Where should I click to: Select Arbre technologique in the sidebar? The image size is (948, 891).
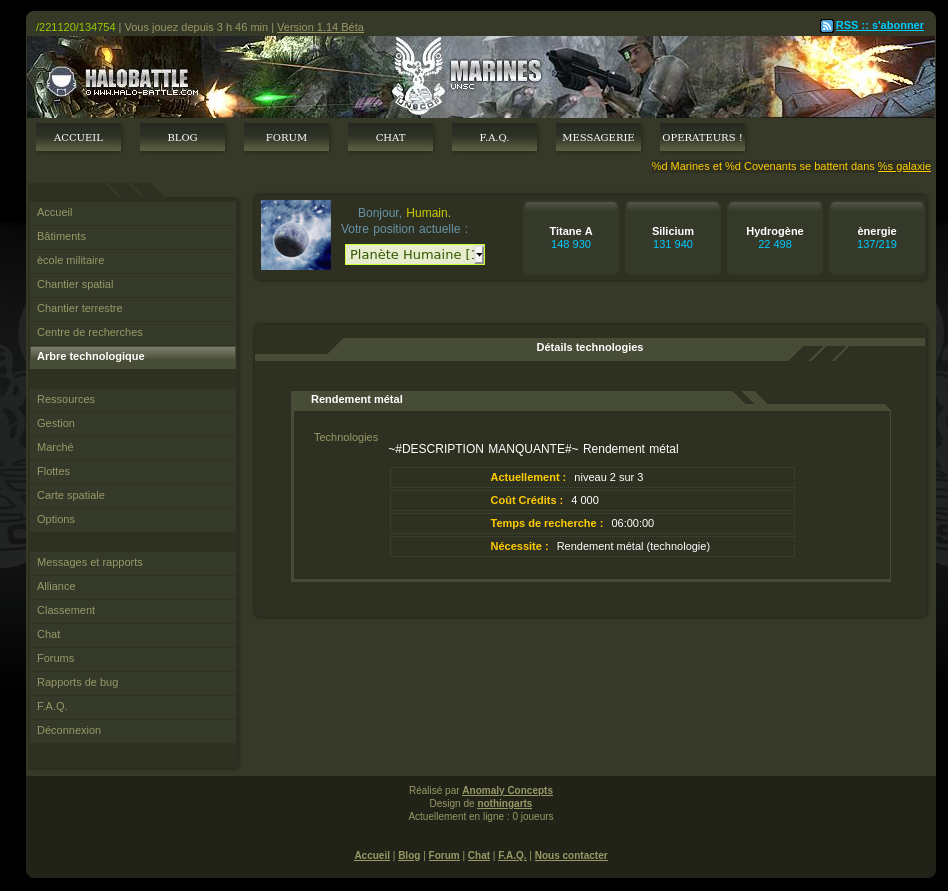tap(133, 357)
